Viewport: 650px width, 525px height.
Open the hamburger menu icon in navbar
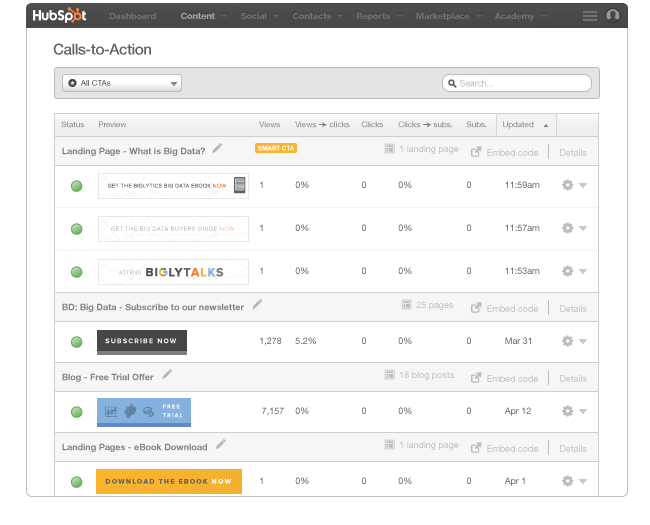tap(589, 16)
